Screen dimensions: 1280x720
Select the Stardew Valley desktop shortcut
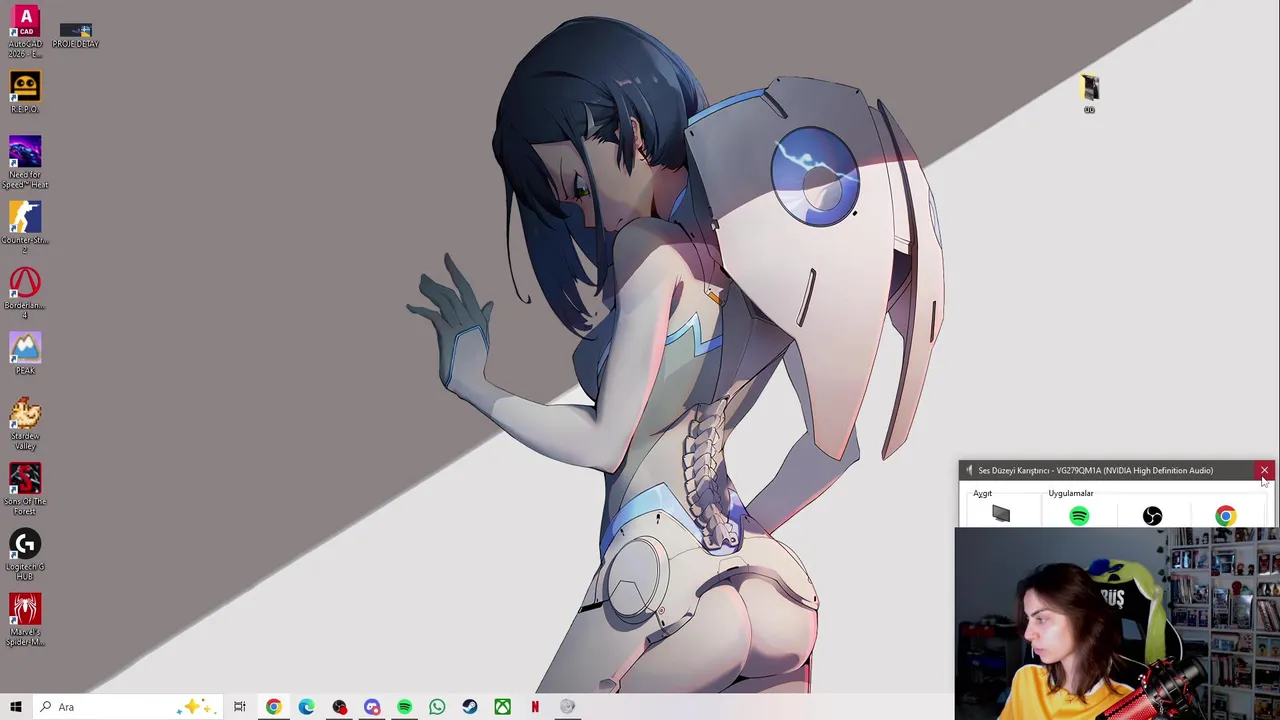[x=25, y=424]
